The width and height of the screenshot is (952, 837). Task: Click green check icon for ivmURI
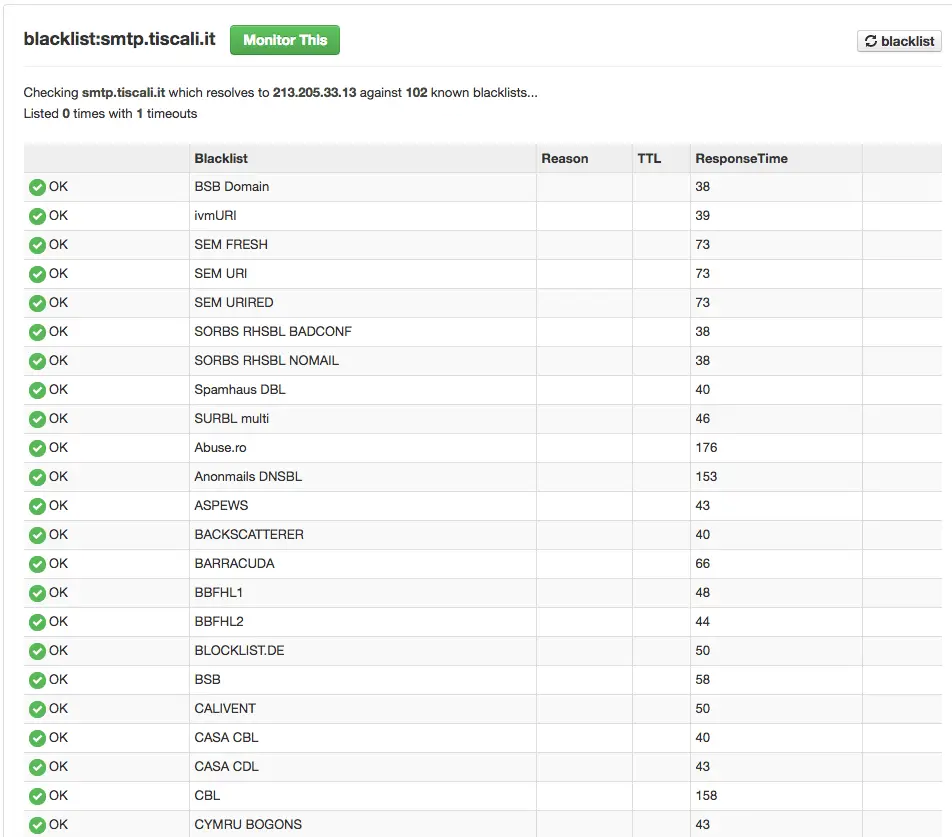[37, 216]
